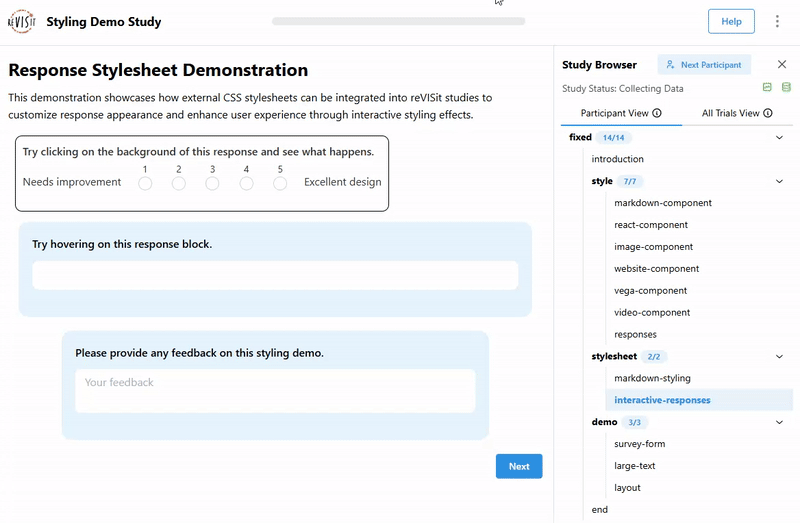Click the Your feedback text area

pyautogui.click(x=275, y=391)
